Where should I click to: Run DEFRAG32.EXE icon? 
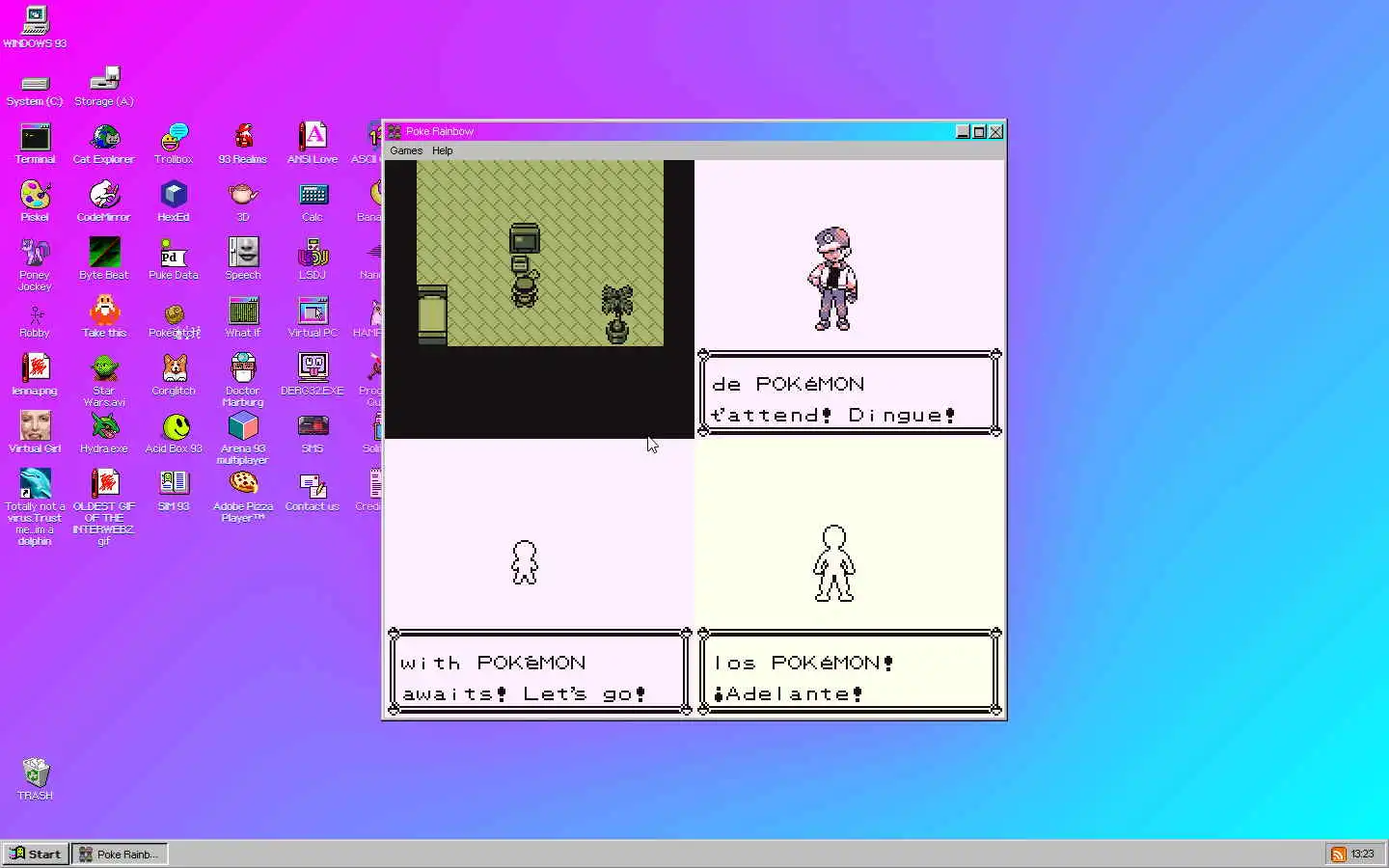pyautogui.click(x=313, y=376)
